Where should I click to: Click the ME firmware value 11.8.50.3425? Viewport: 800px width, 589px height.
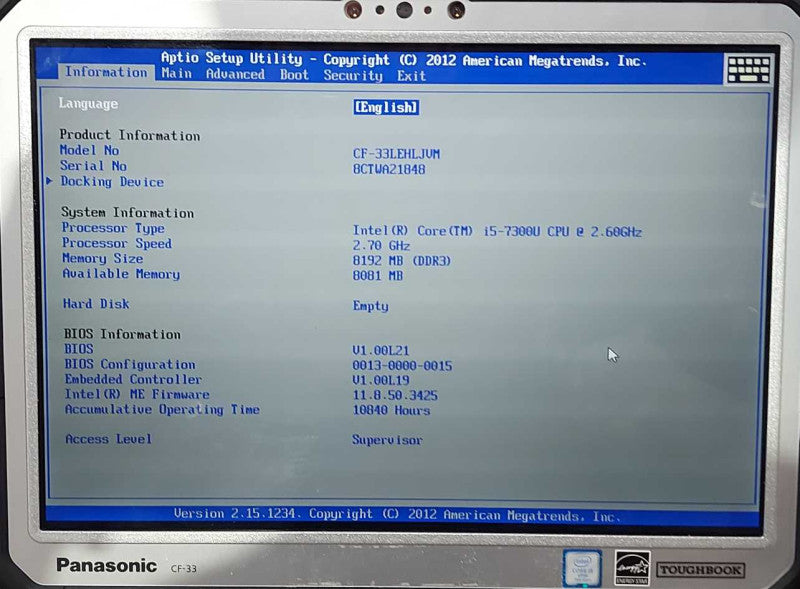pyautogui.click(x=395, y=396)
